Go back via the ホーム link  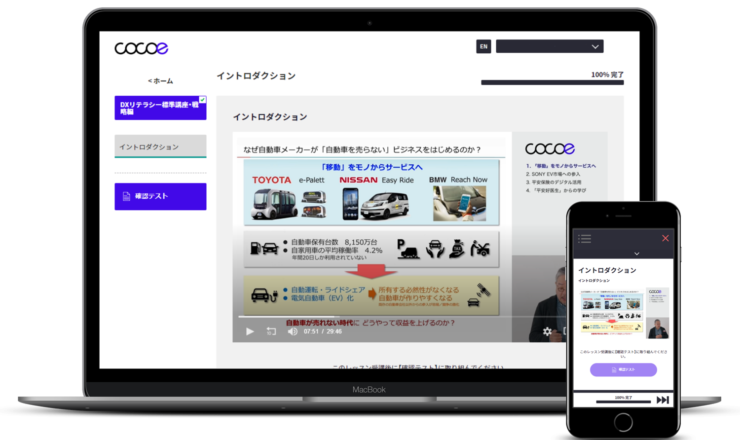coord(160,81)
